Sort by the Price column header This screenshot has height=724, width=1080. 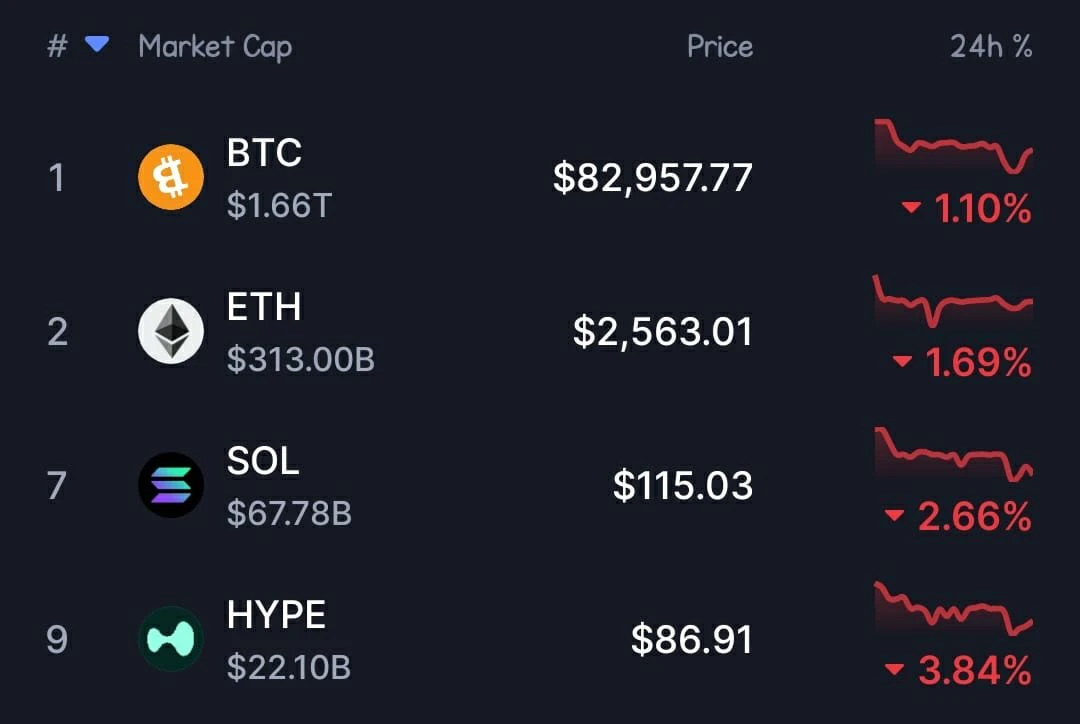click(x=720, y=46)
